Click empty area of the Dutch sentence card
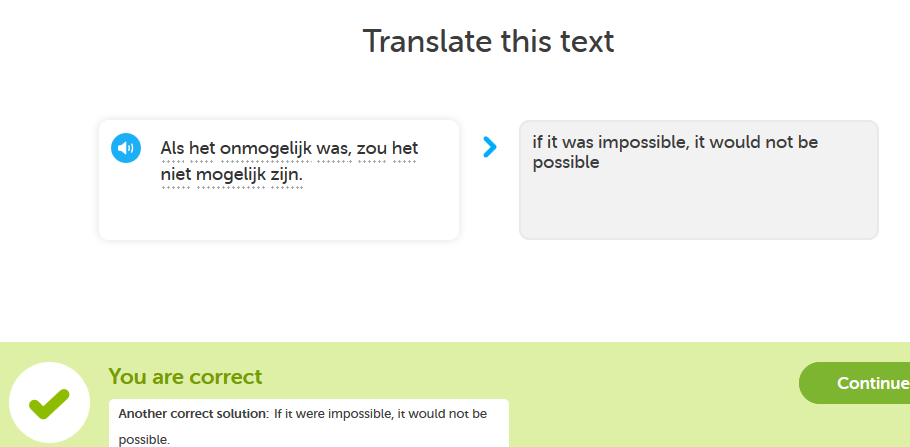The width and height of the screenshot is (910, 447). click(278, 215)
